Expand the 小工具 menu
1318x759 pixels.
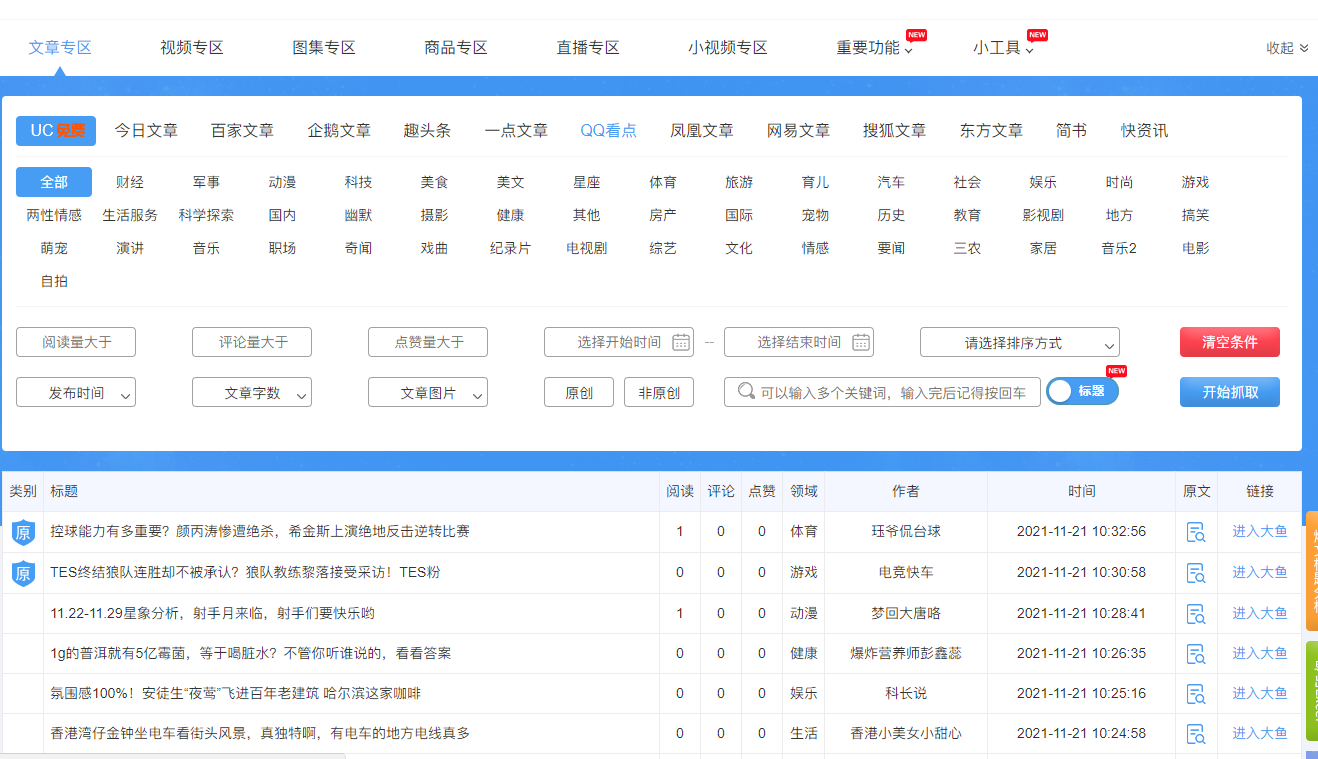(1003, 48)
